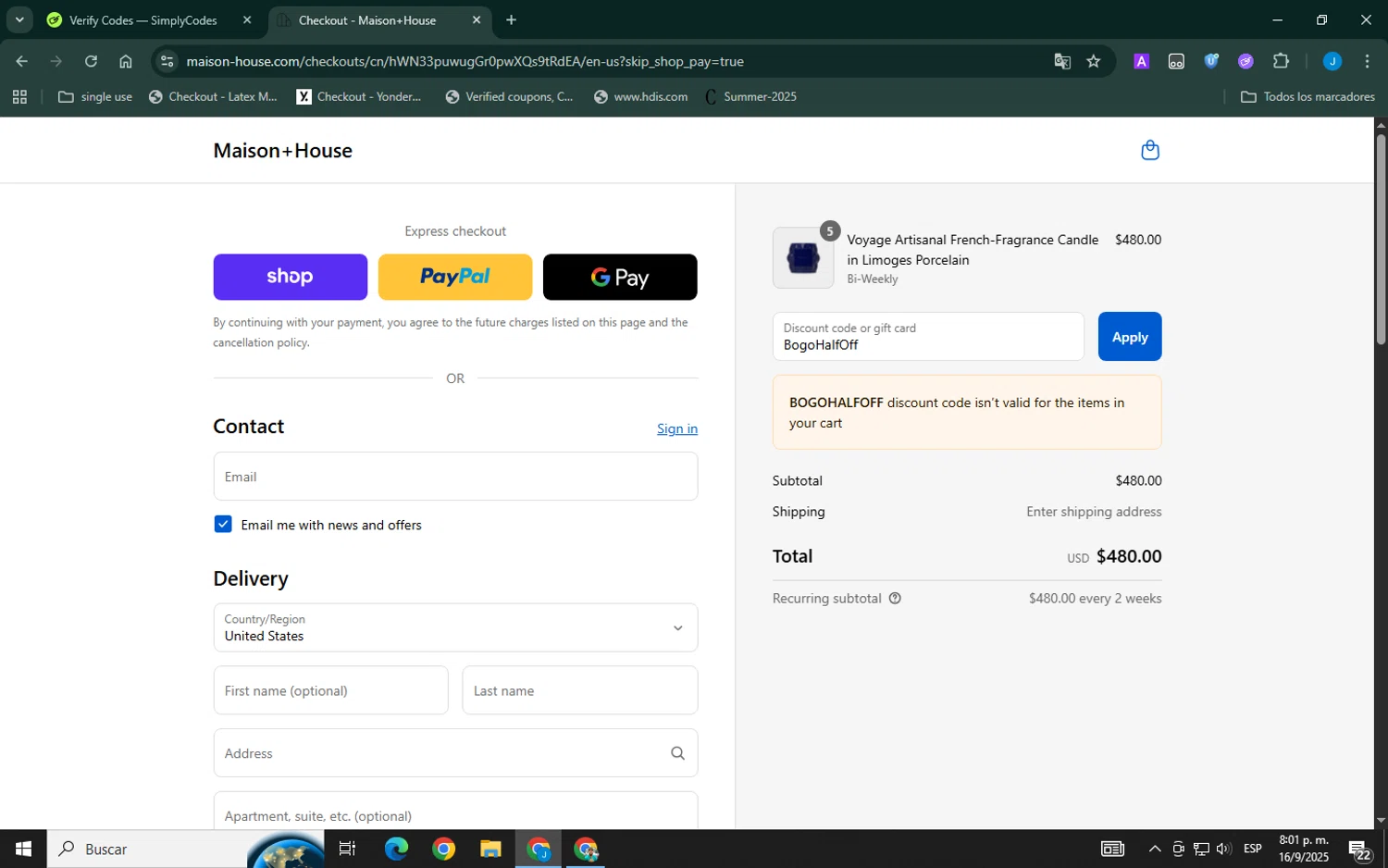Open the Bitwarden shield extension icon
The width and height of the screenshot is (1388, 868).
[1211, 62]
